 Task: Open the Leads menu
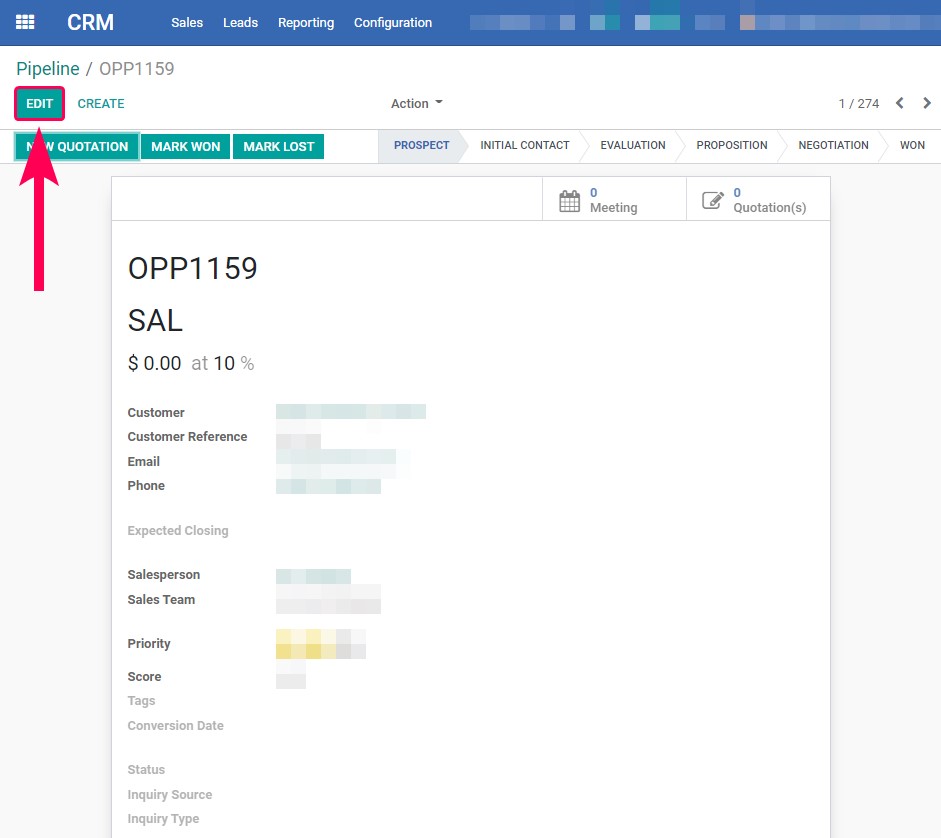coord(240,22)
